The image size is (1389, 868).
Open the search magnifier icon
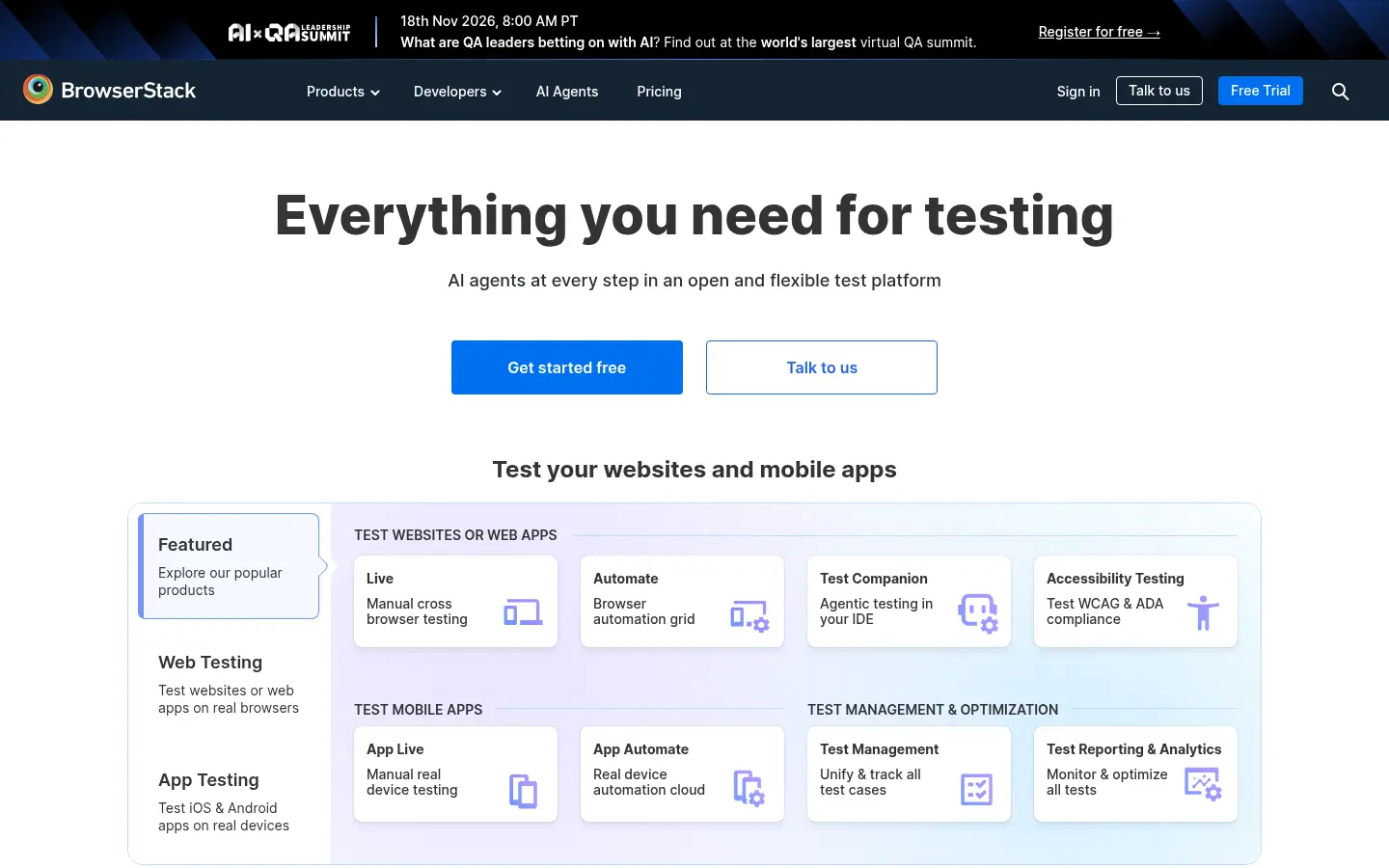tap(1340, 92)
